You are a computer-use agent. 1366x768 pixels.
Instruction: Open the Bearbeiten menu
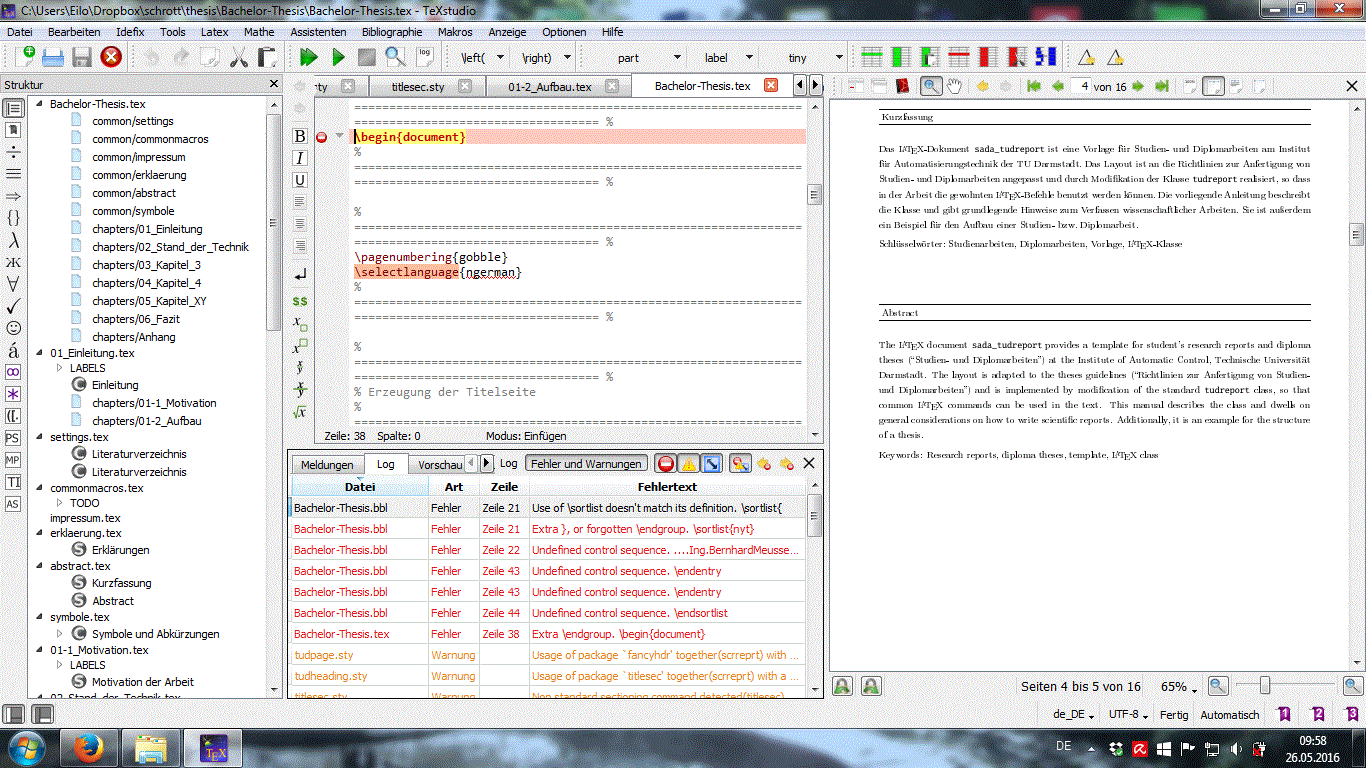(x=74, y=32)
